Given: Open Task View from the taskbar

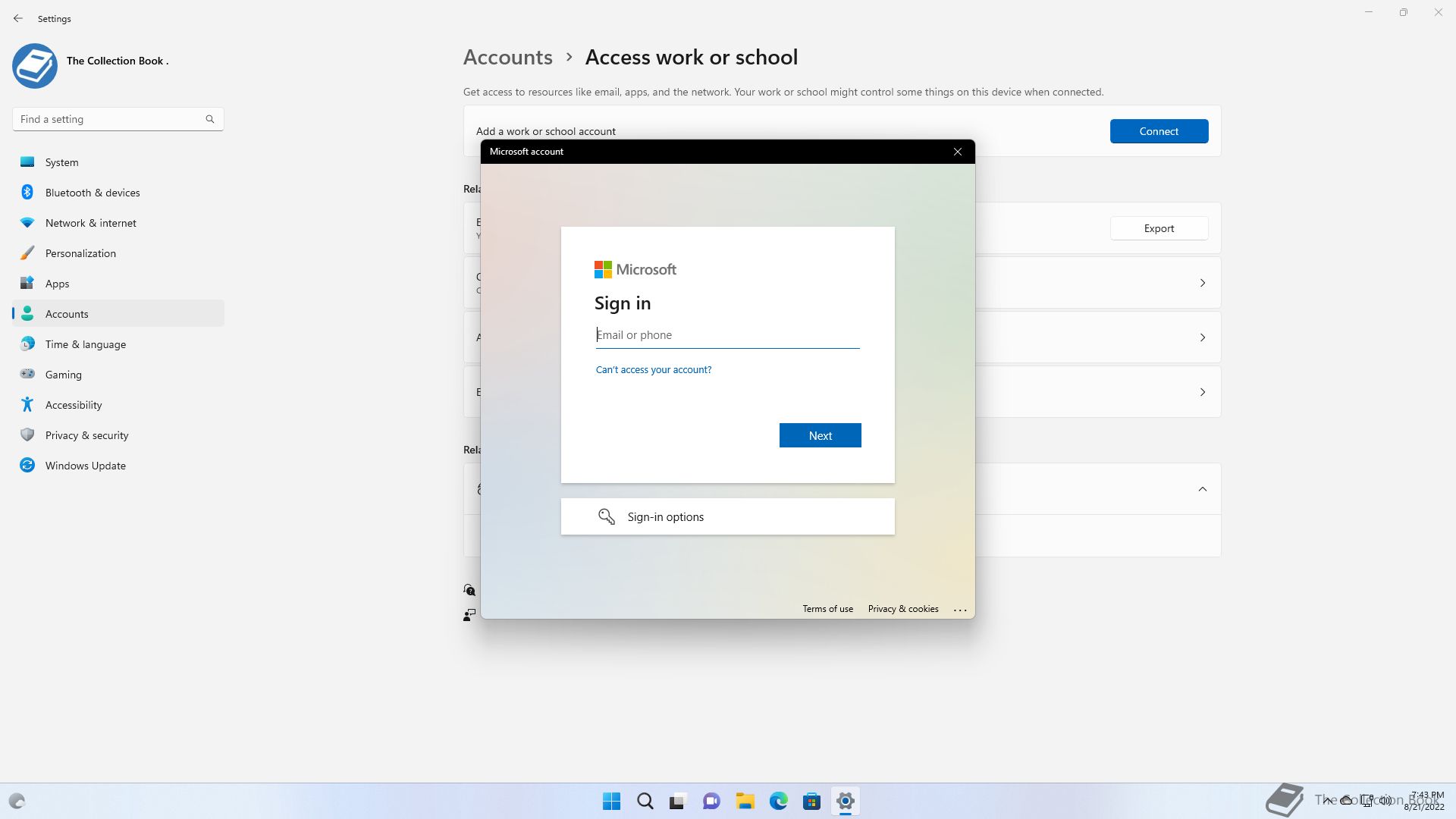Looking at the screenshot, I should click(x=678, y=801).
